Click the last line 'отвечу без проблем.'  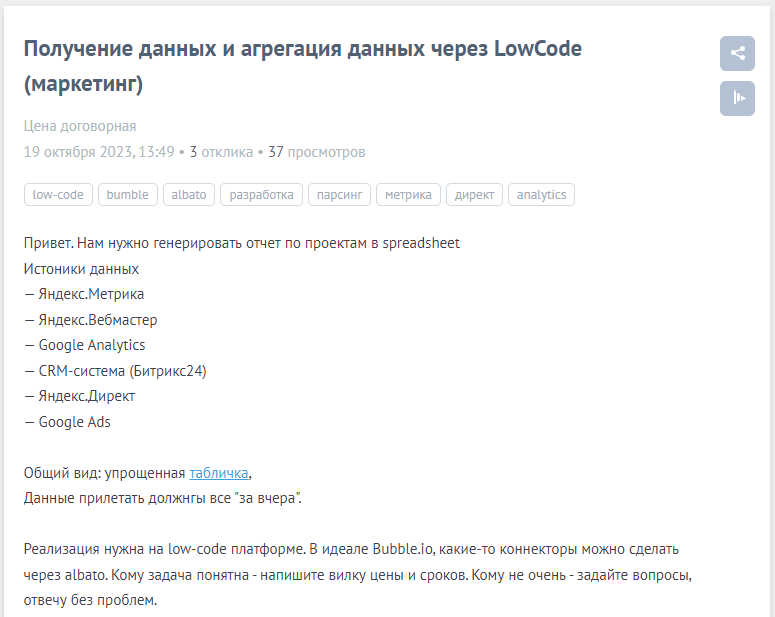click(90, 600)
